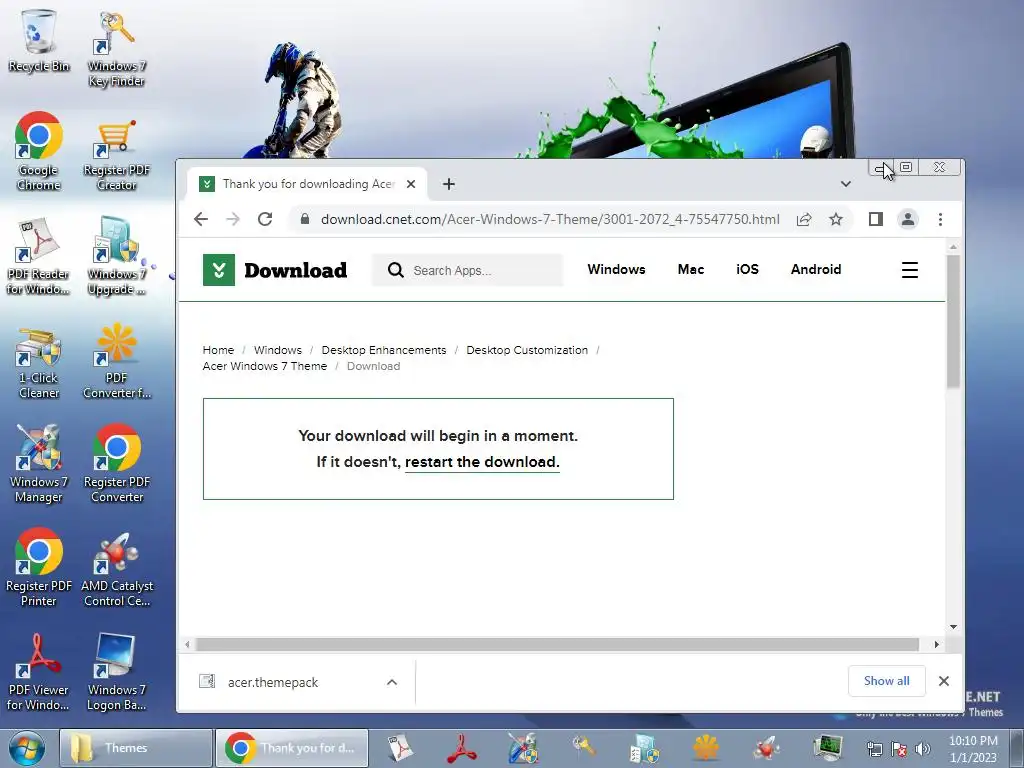Open the tab search chevron
The image size is (1024, 768).
coord(846,184)
